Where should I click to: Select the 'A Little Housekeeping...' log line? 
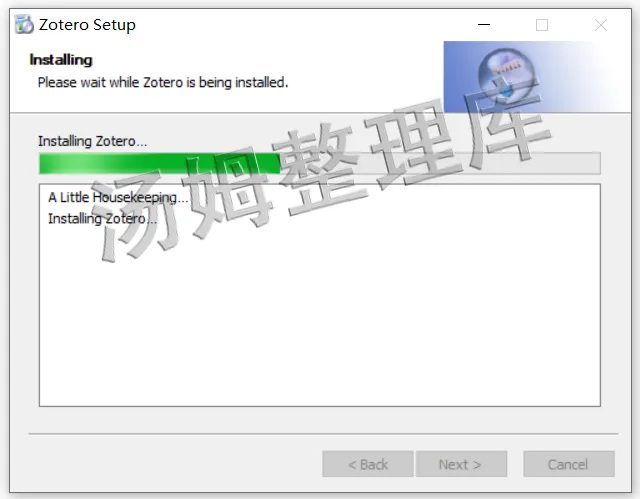[118, 197]
